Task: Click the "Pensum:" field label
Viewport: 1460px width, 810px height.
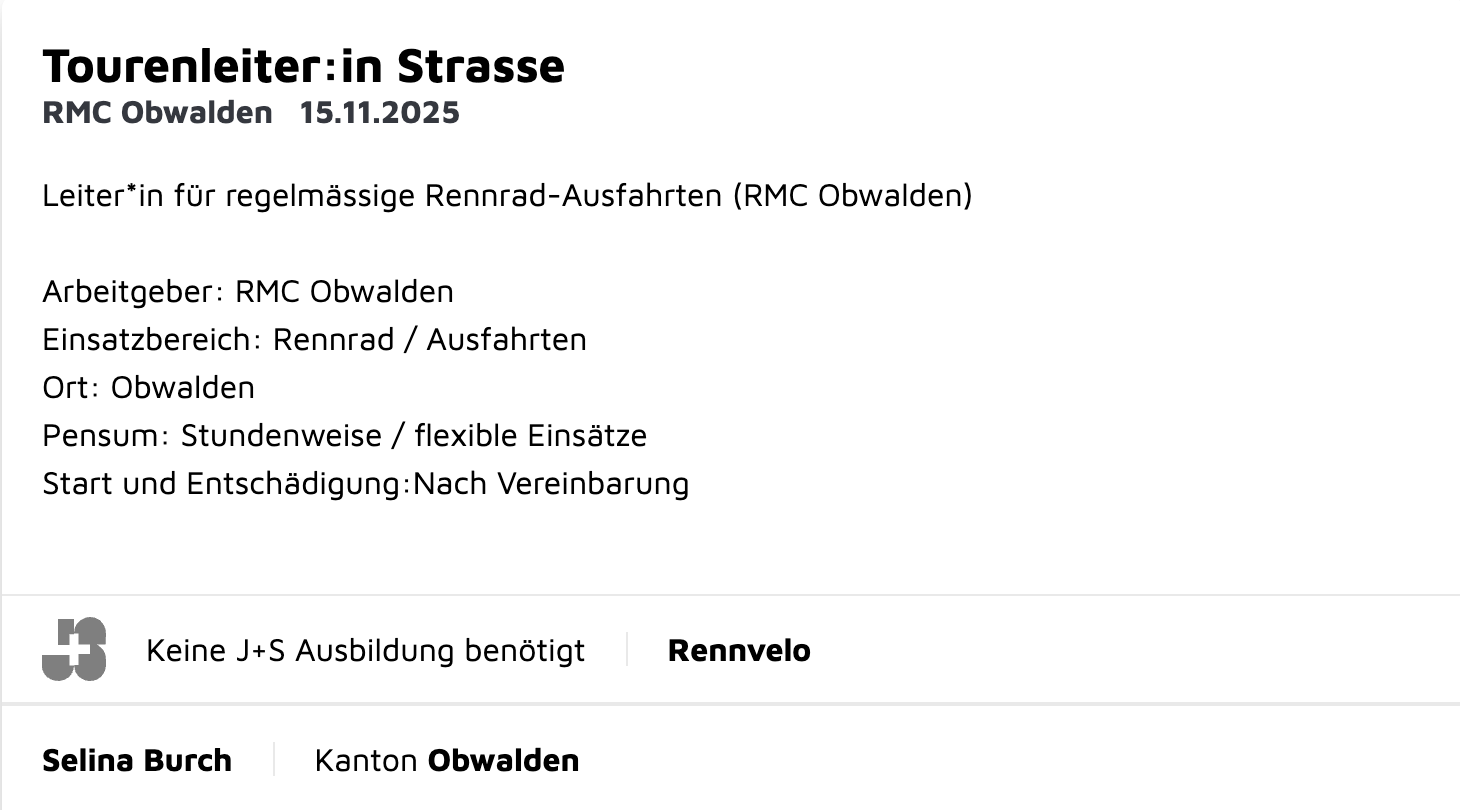Action: pyautogui.click(x=106, y=436)
